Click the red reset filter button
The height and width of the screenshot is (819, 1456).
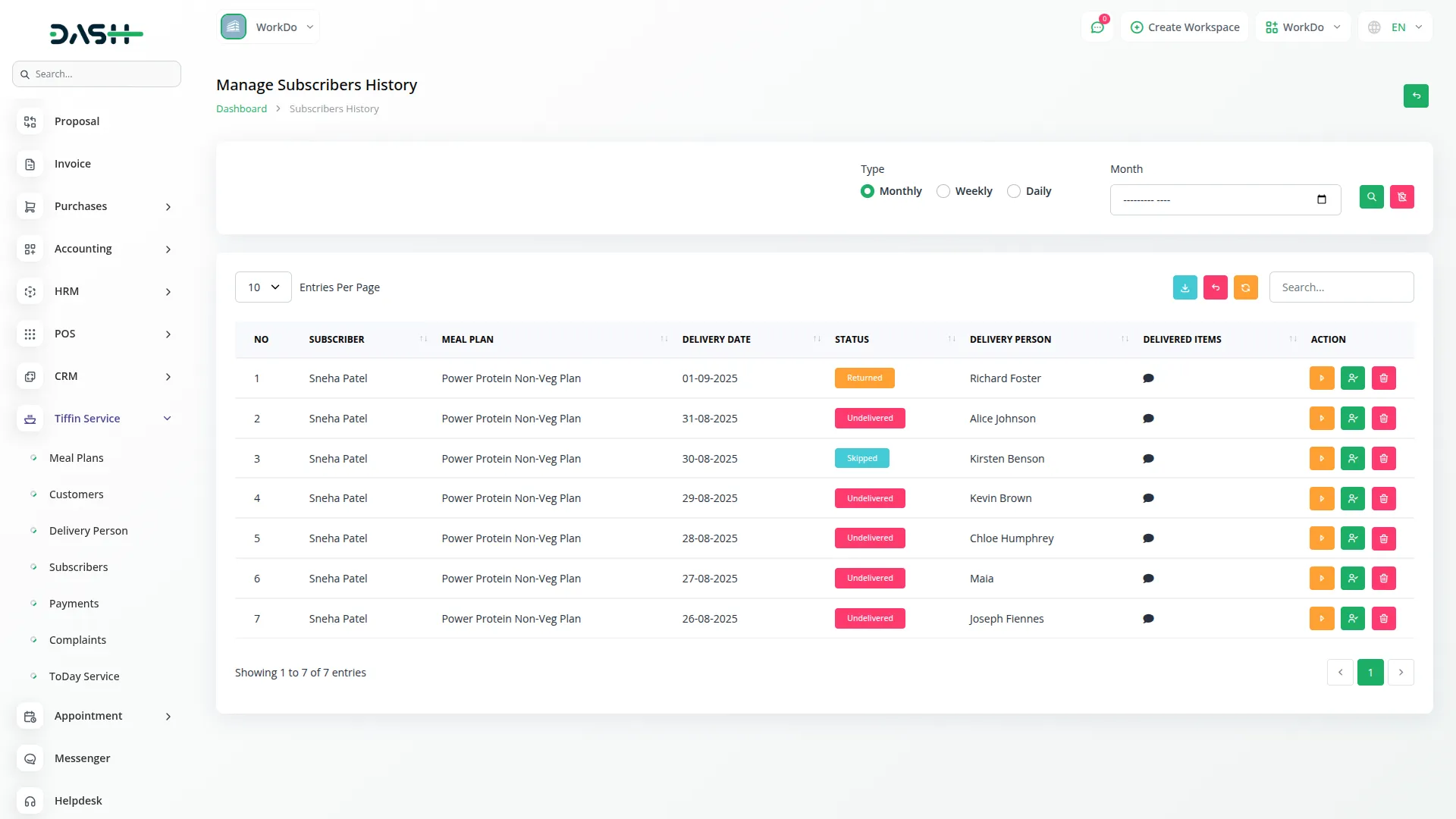pos(1401,197)
